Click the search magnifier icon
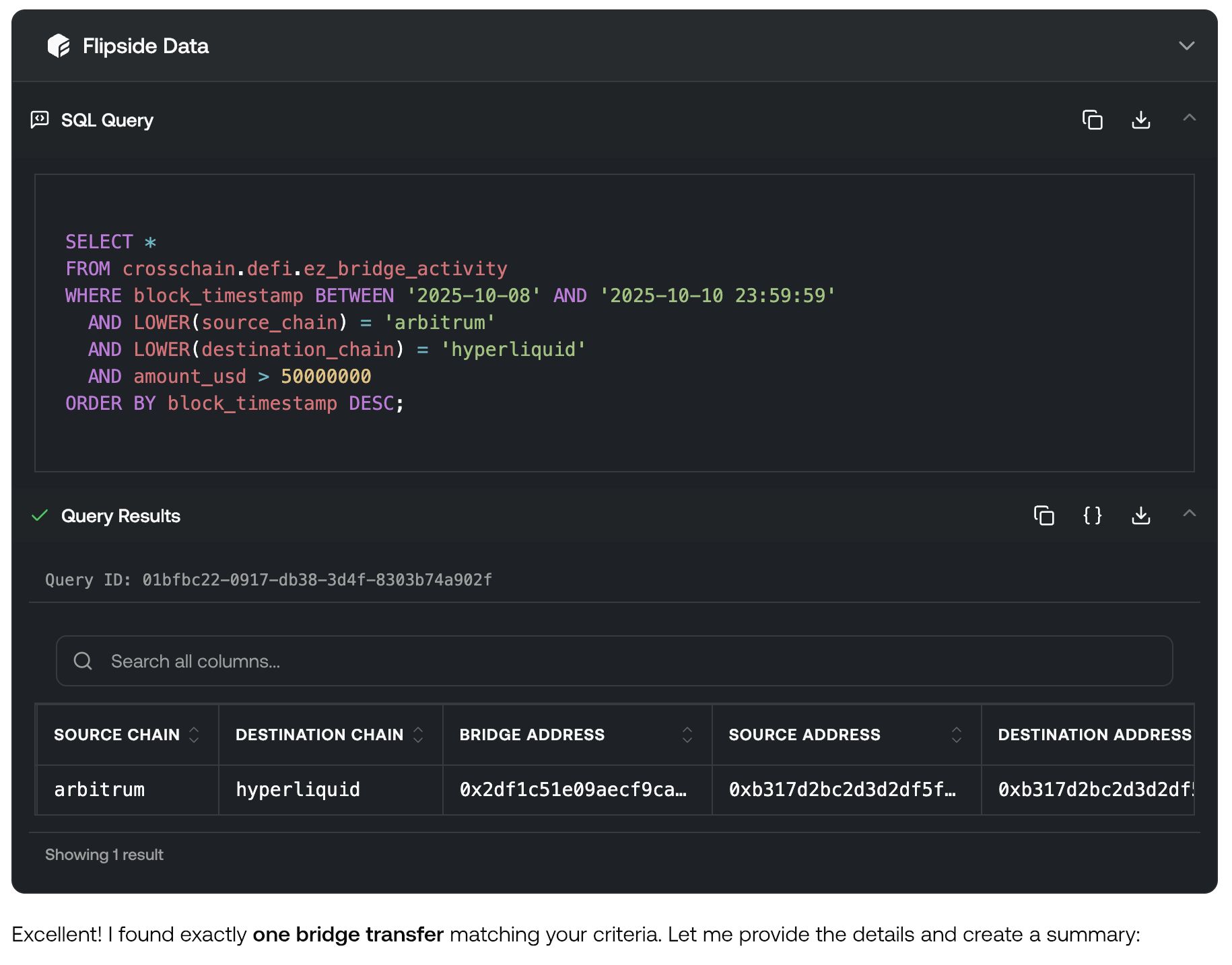The image size is (1232, 965). [x=83, y=661]
